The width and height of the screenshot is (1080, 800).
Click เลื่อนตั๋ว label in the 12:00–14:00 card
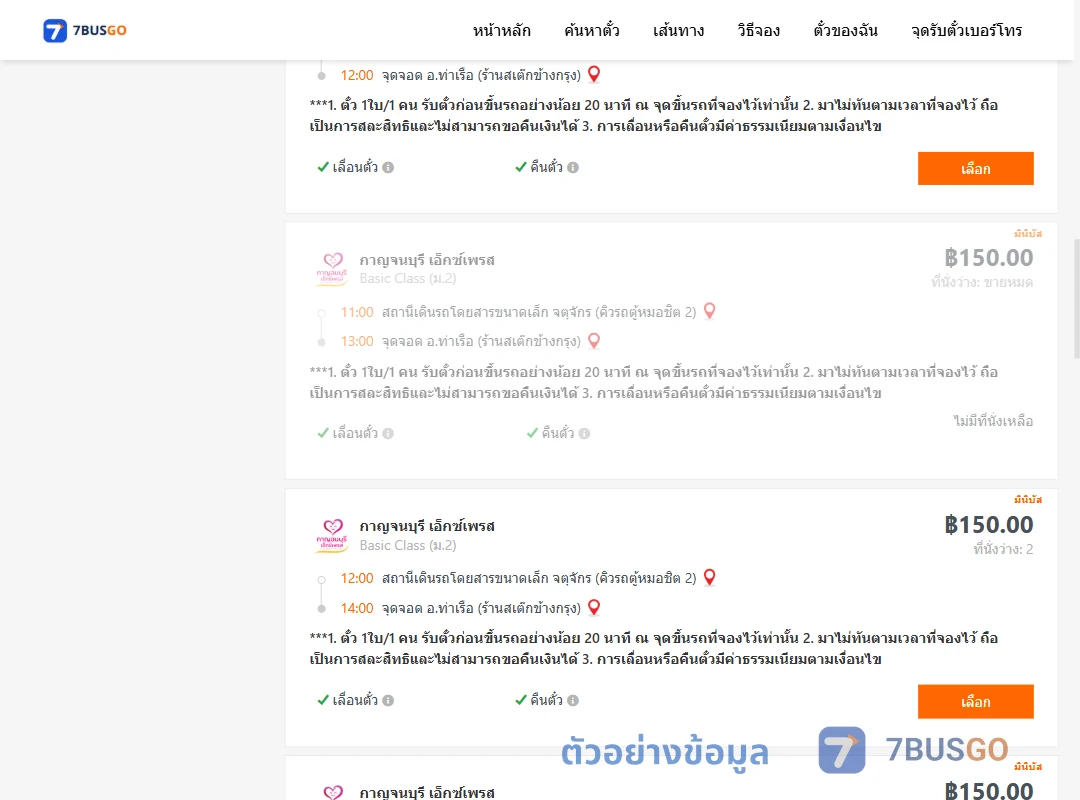(x=355, y=700)
